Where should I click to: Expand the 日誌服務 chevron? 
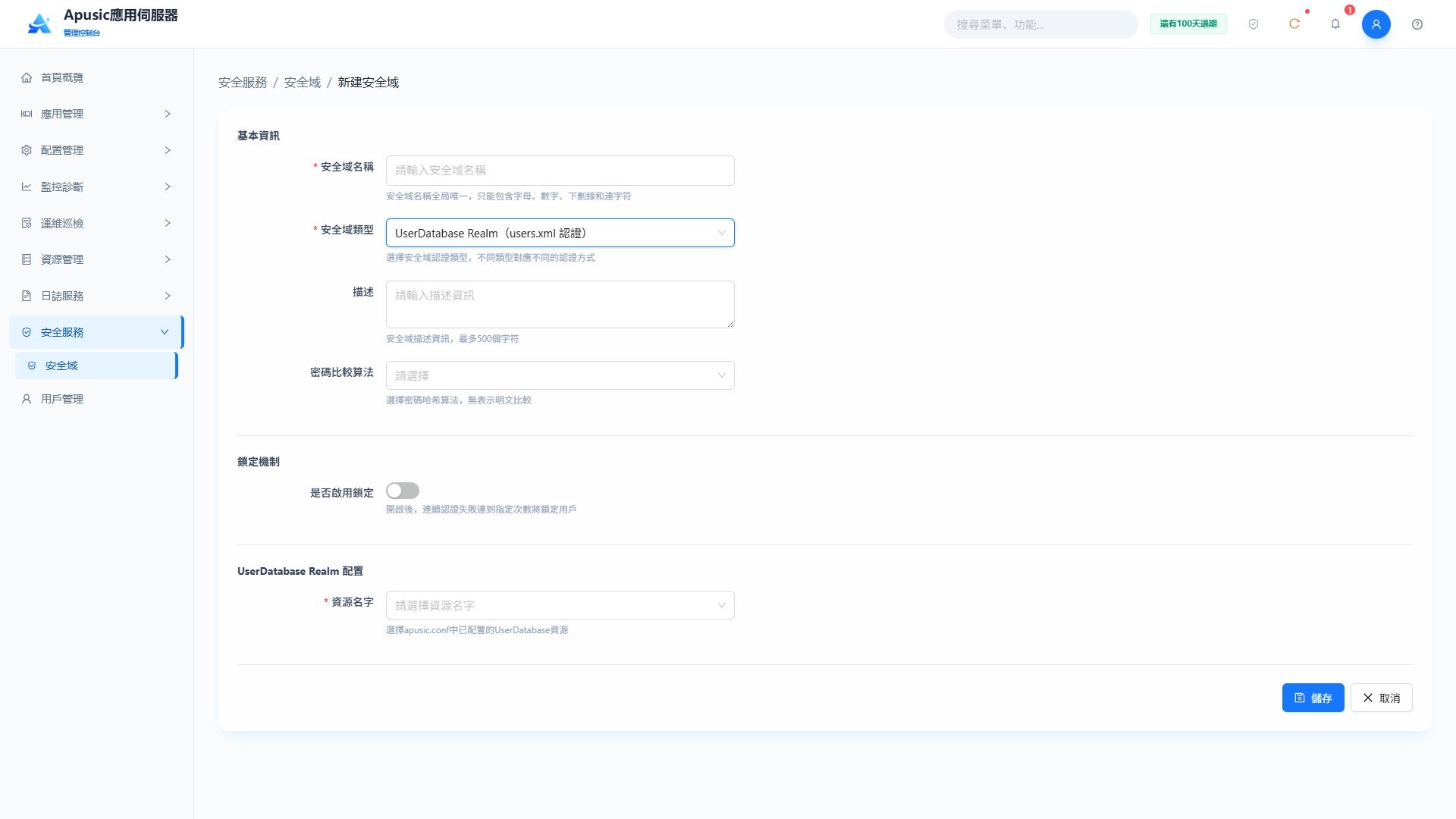(x=168, y=296)
